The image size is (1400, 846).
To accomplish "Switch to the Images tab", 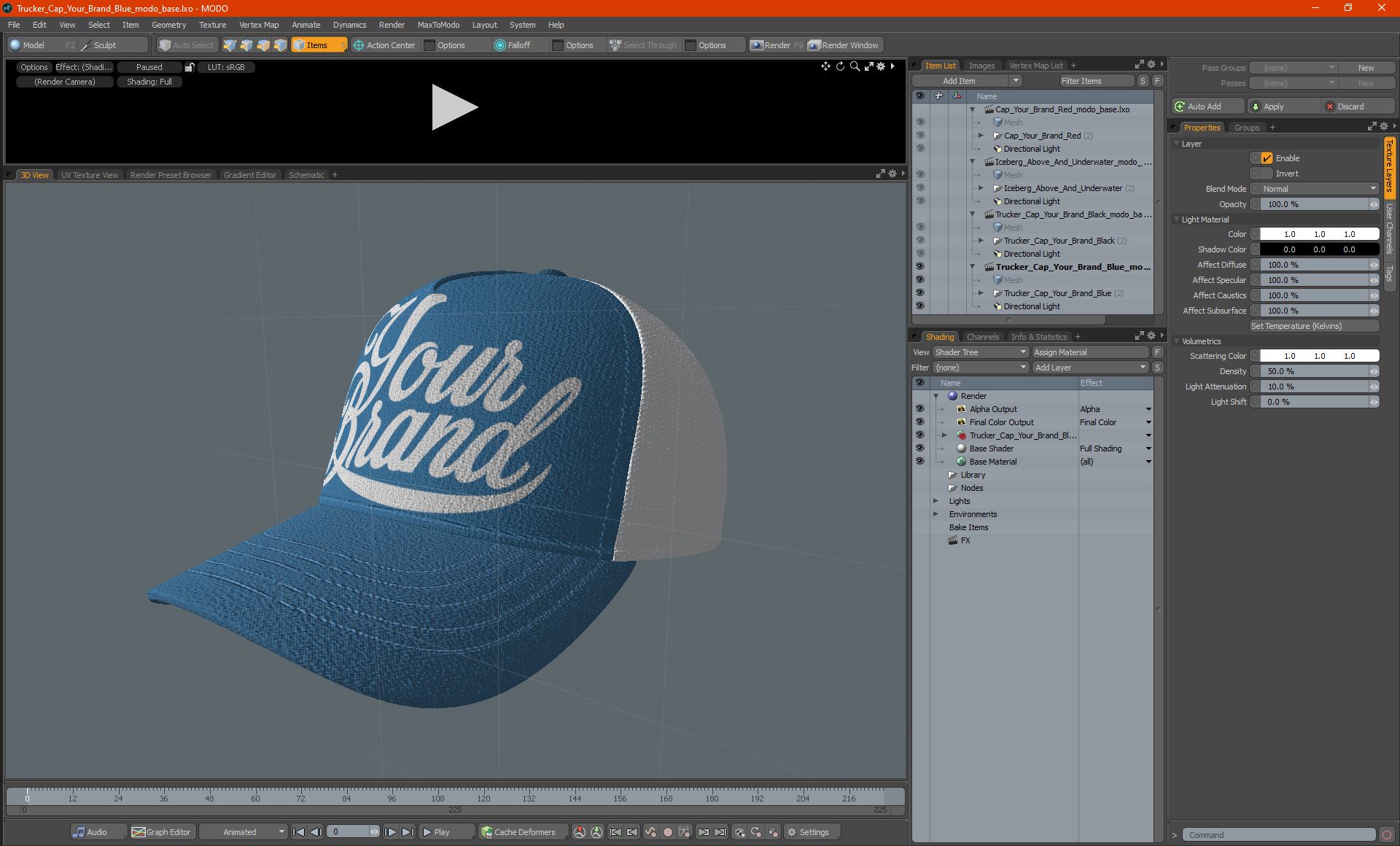I will (x=981, y=66).
